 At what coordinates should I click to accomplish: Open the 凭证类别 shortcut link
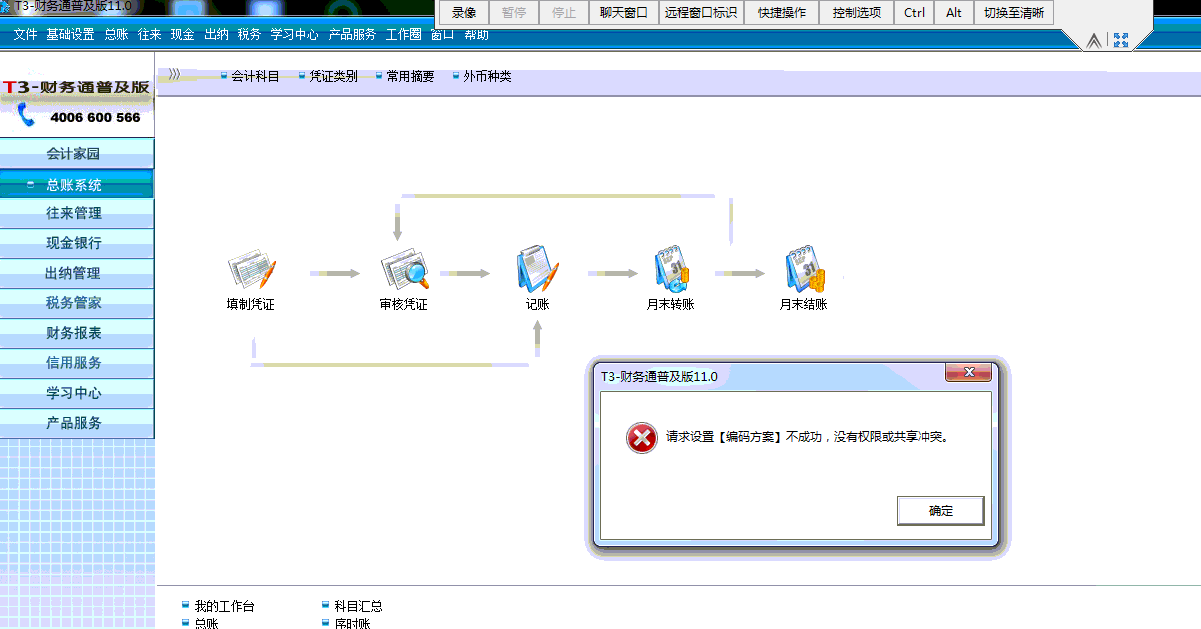tap(333, 76)
